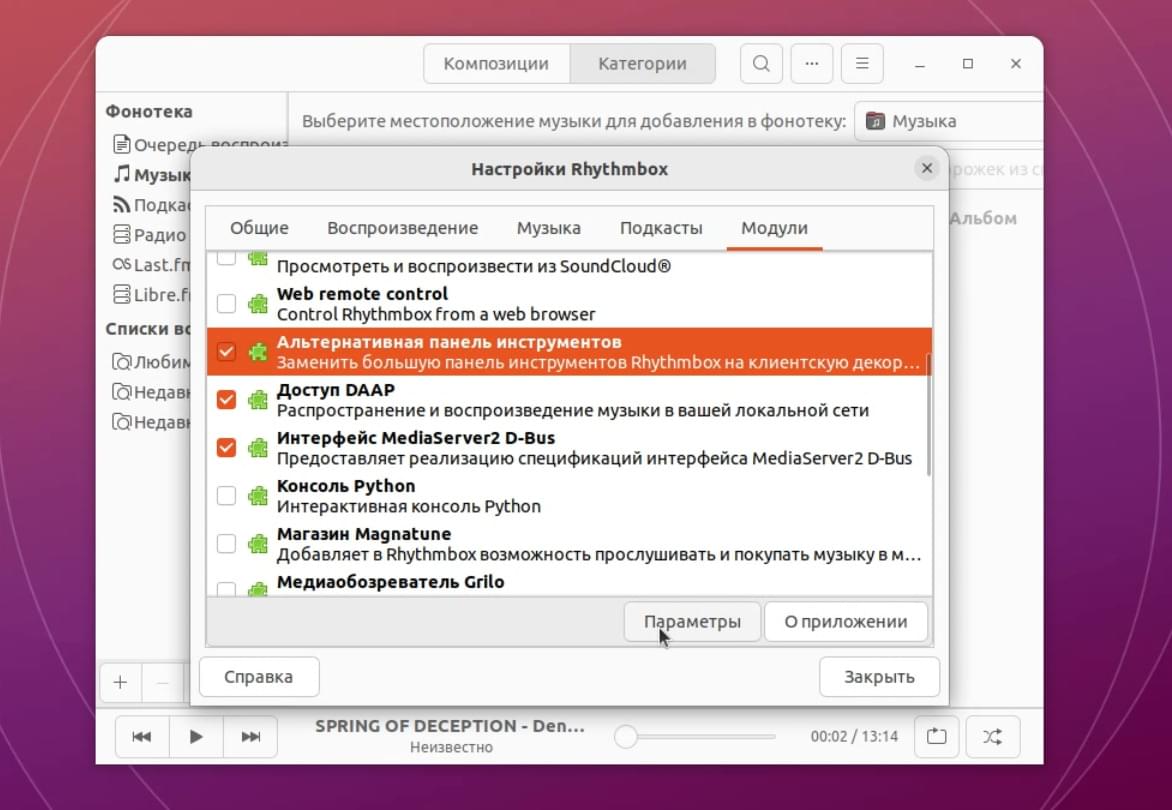This screenshot has width=1172, height=810.
Task: Switch to the Подкасты settings tab
Action: tap(661, 228)
